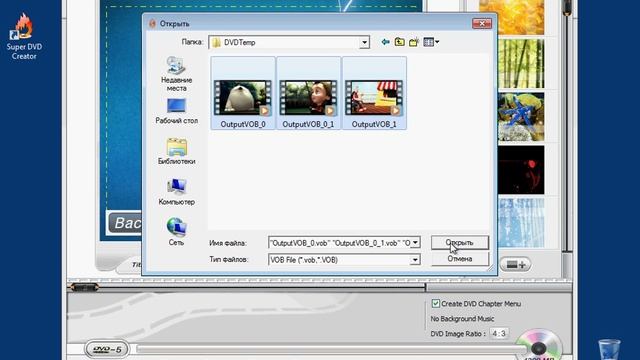Click the Имя файла text field

[x=340, y=243]
